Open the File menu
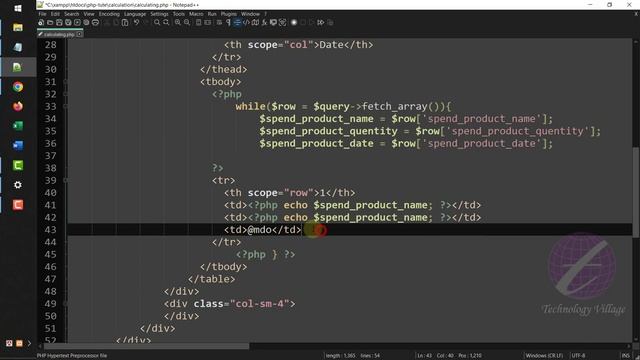 pos(42,14)
